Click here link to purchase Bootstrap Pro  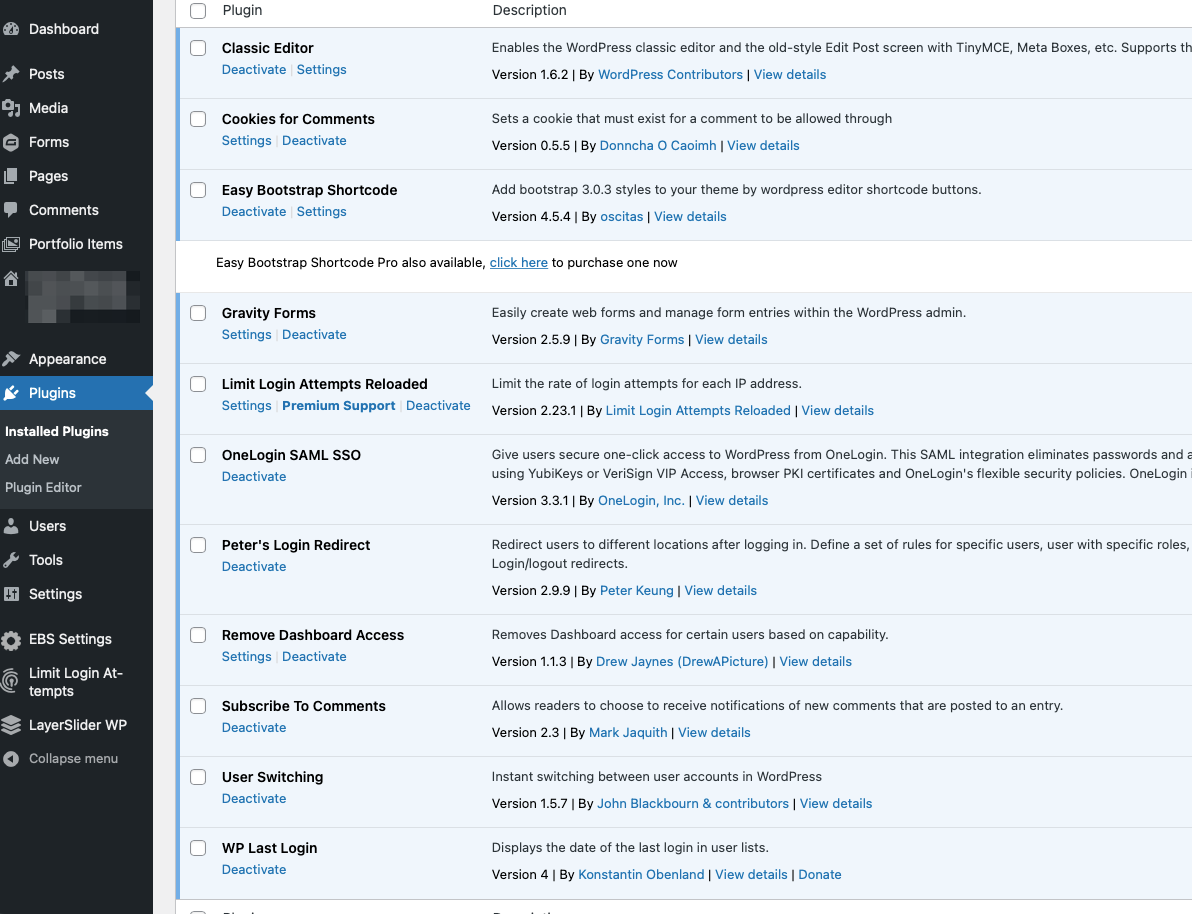click(x=518, y=262)
